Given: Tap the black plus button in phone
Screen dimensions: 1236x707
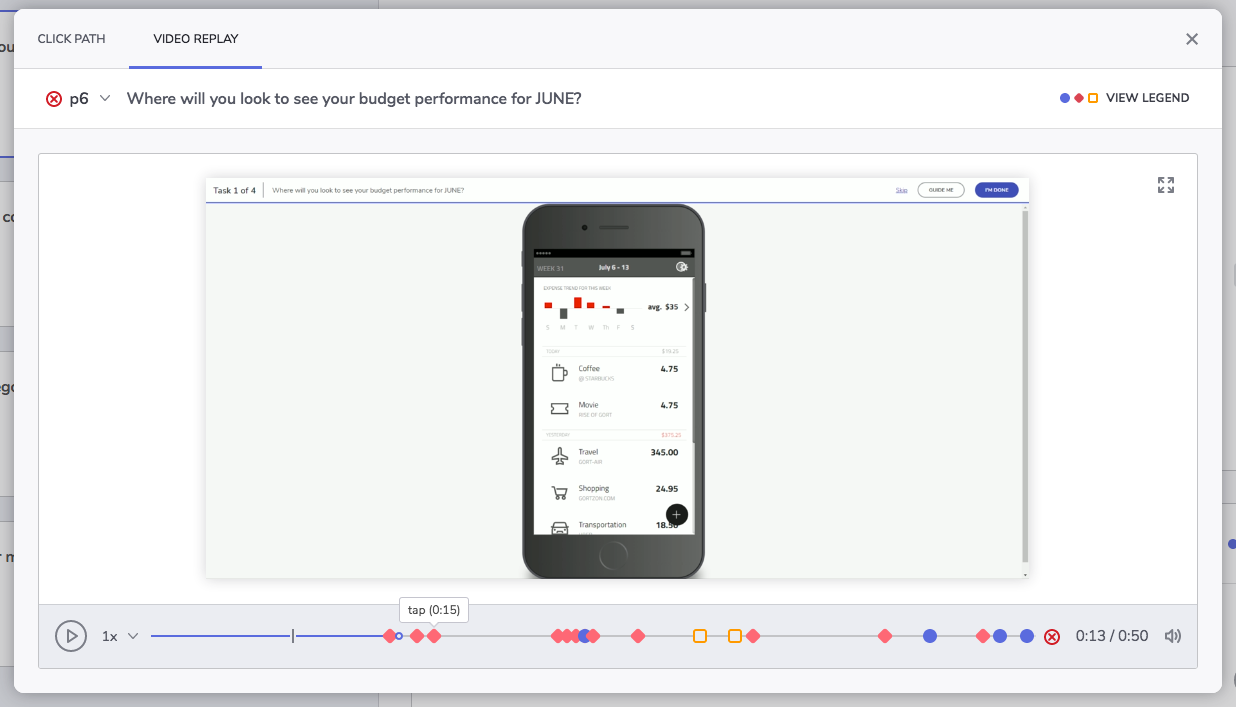Looking at the screenshot, I should (x=677, y=514).
